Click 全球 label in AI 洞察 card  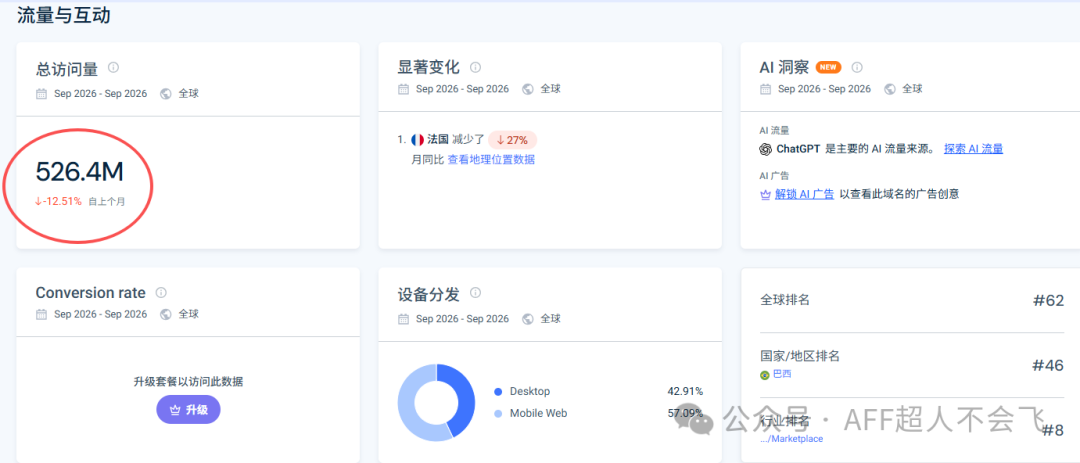coord(913,89)
